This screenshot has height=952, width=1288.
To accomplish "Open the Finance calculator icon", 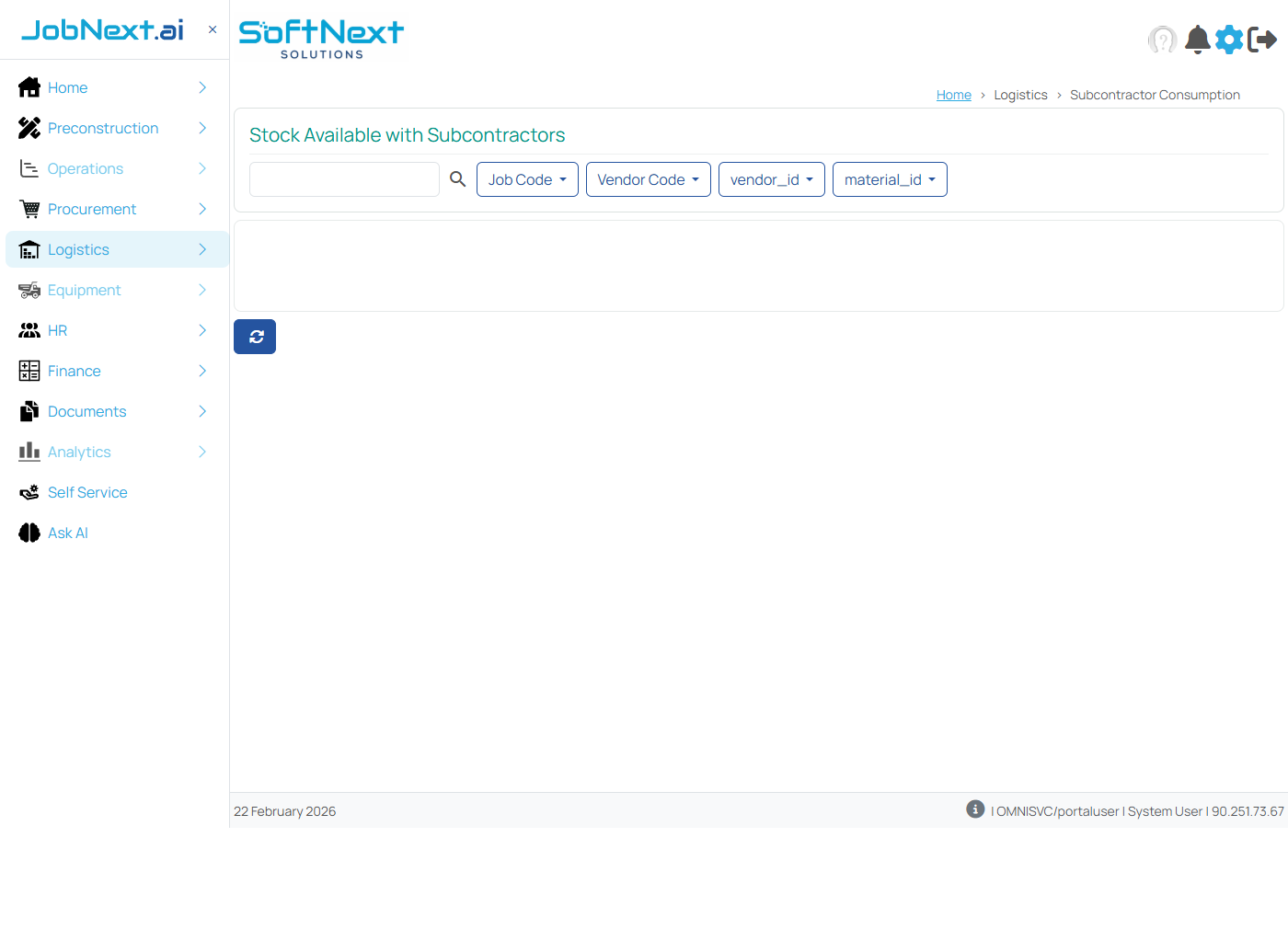I will (x=29, y=371).
